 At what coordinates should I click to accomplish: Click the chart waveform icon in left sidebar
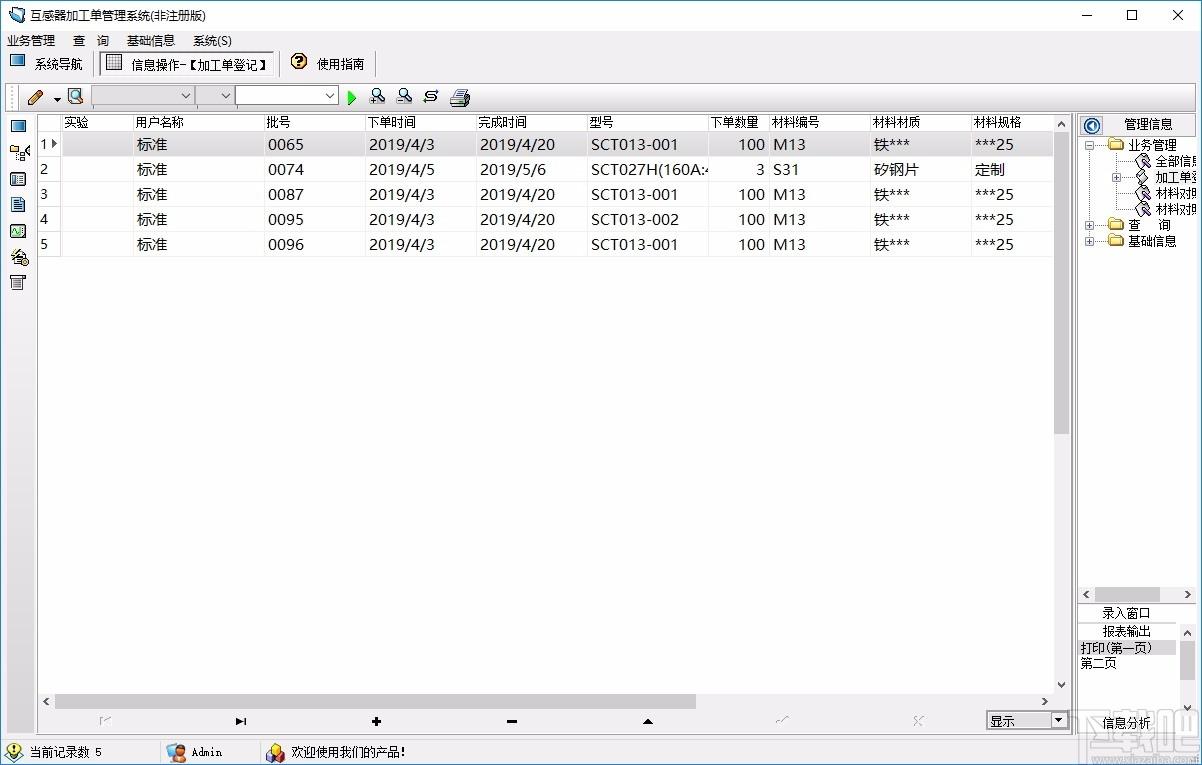(17, 231)
